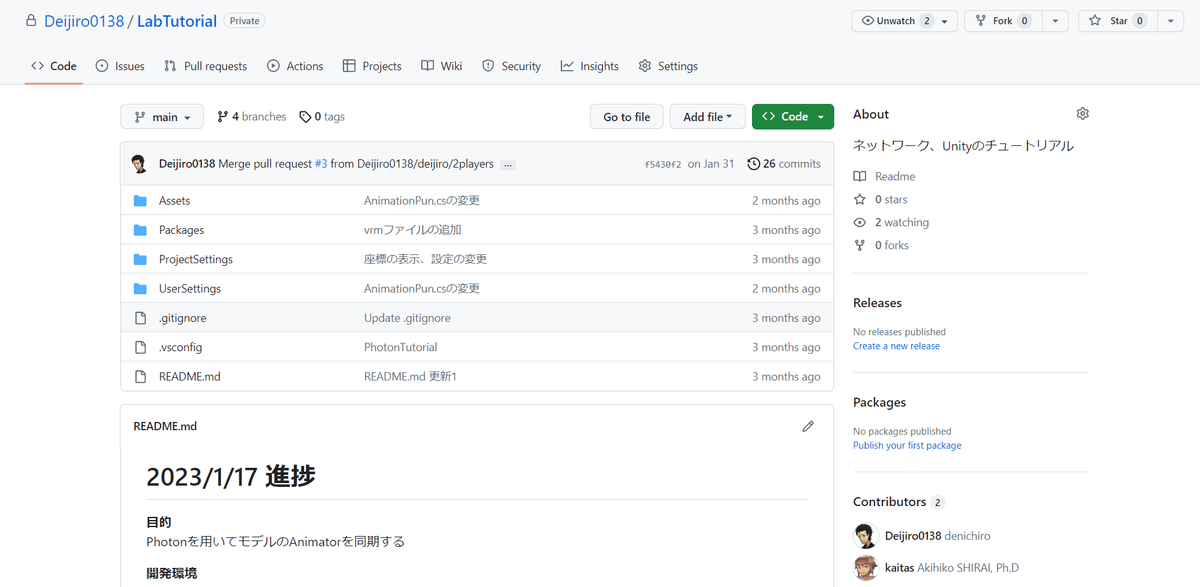
Task: Click kaitas contributor avatar
Action: 866,567
